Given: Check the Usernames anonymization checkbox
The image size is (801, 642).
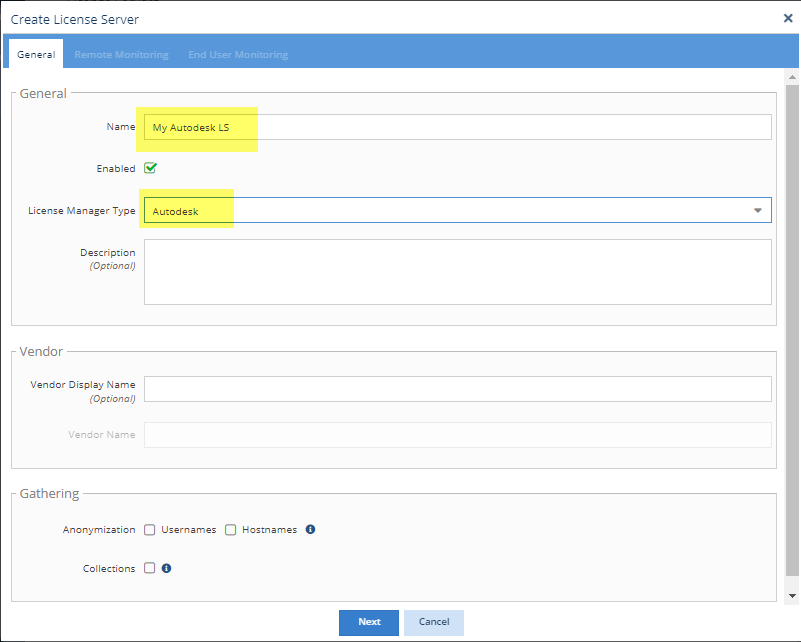Looking at the screenshot, I should 150,530.
